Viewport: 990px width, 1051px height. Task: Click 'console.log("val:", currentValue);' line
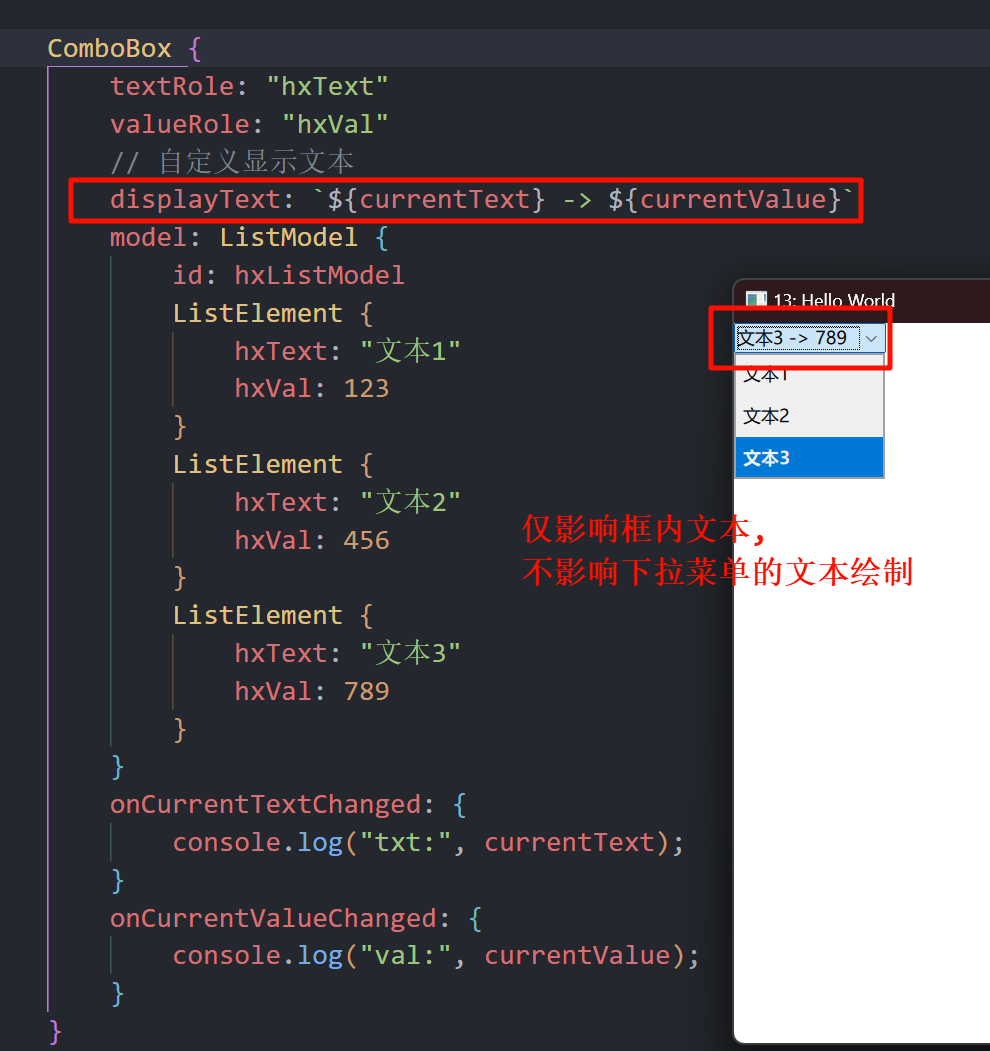436,956
